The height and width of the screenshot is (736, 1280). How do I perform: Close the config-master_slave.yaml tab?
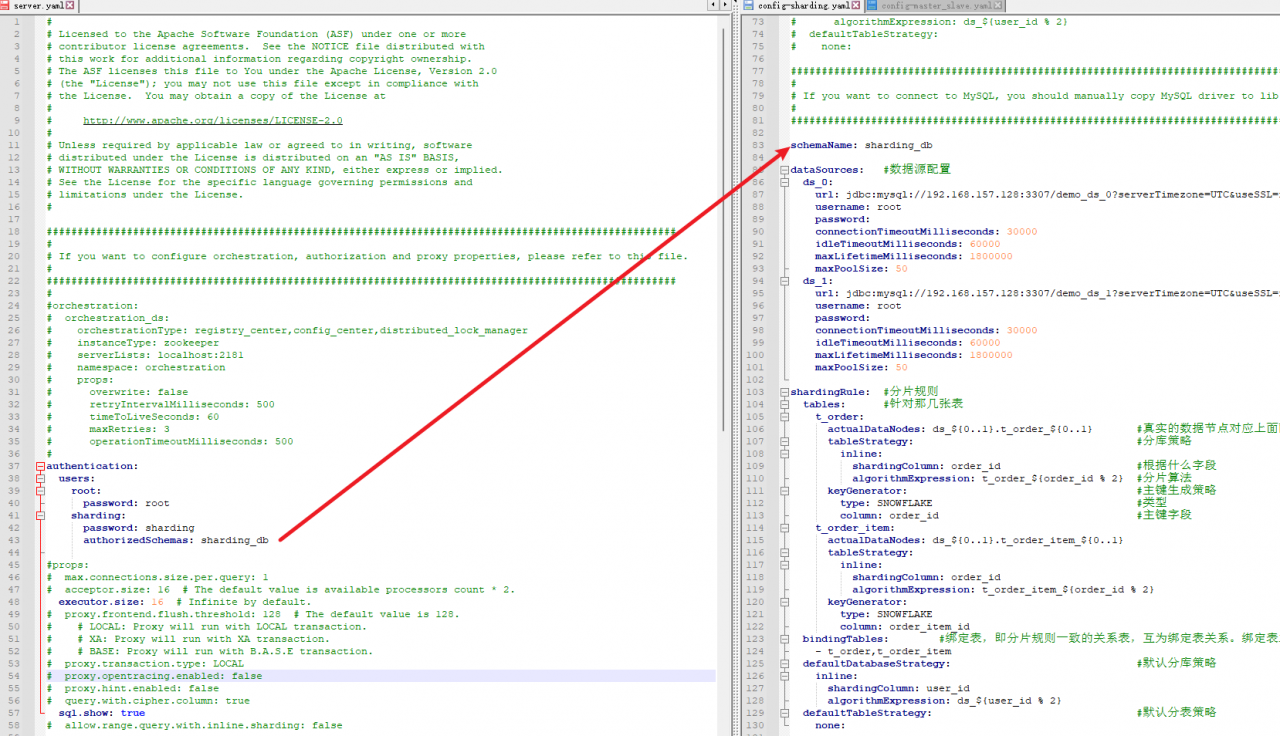[998, 6]
